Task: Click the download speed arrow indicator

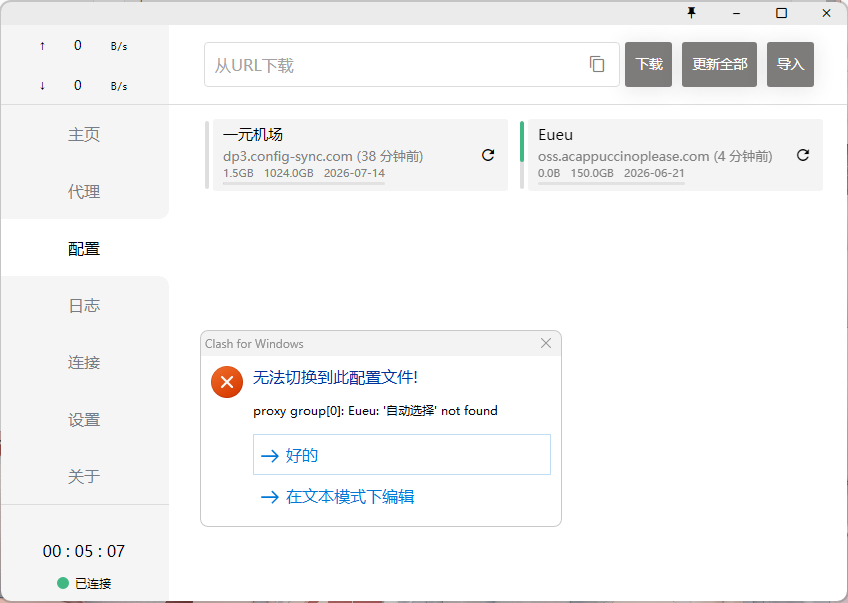Action: click(x=42, y=85)
